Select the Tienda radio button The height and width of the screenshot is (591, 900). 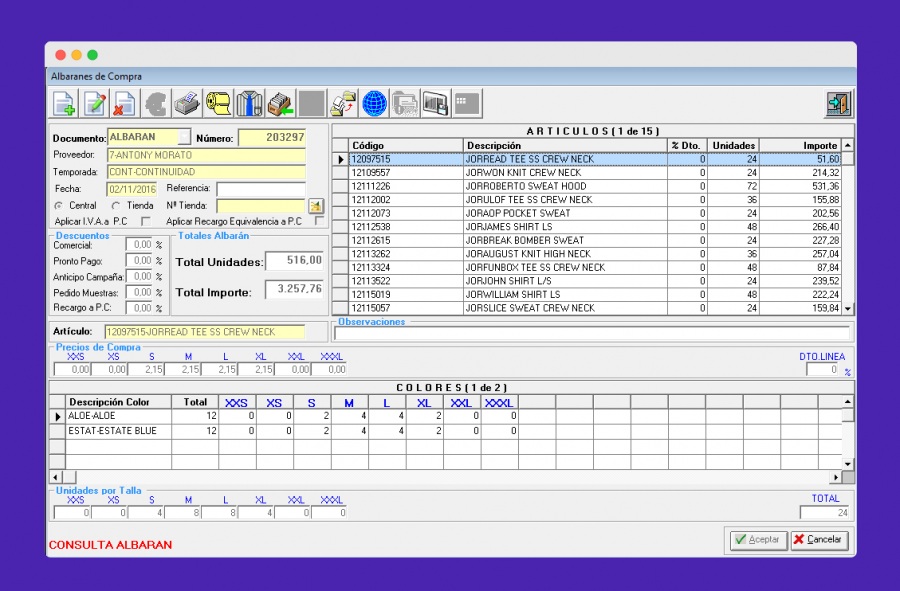click(x=116, y=205)
